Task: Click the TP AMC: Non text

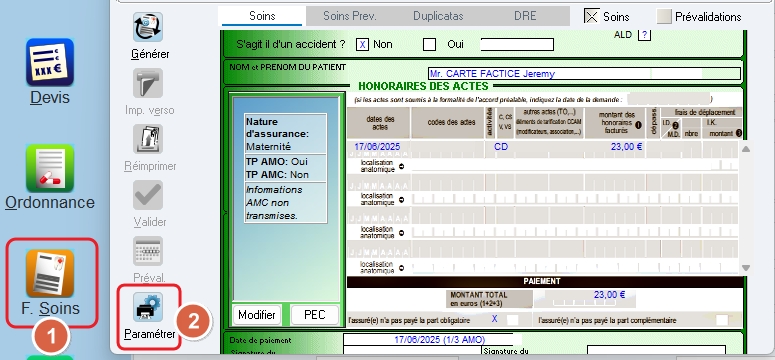Action: coord(277,175)
